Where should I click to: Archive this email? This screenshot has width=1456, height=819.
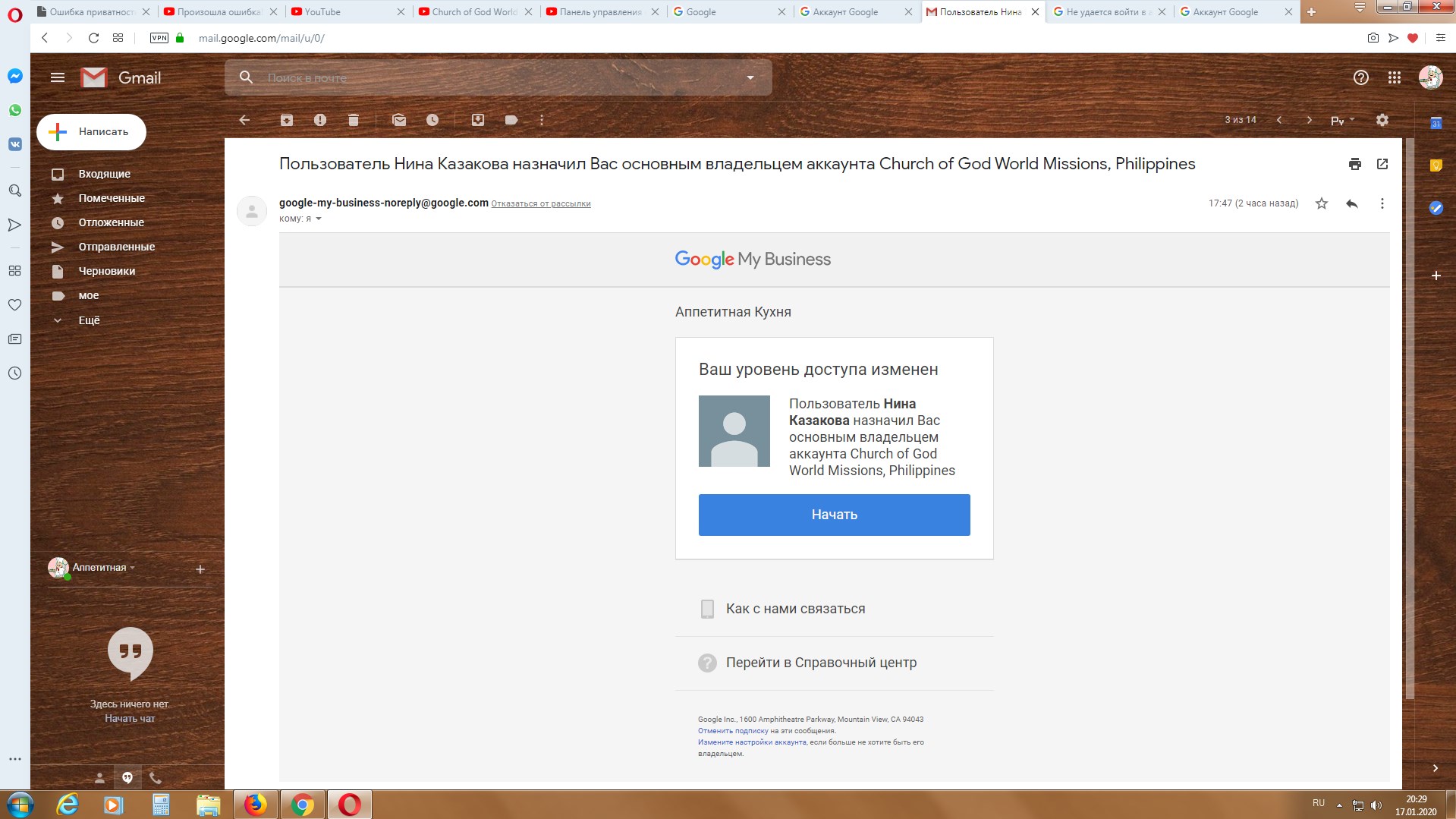pos(287,120)
